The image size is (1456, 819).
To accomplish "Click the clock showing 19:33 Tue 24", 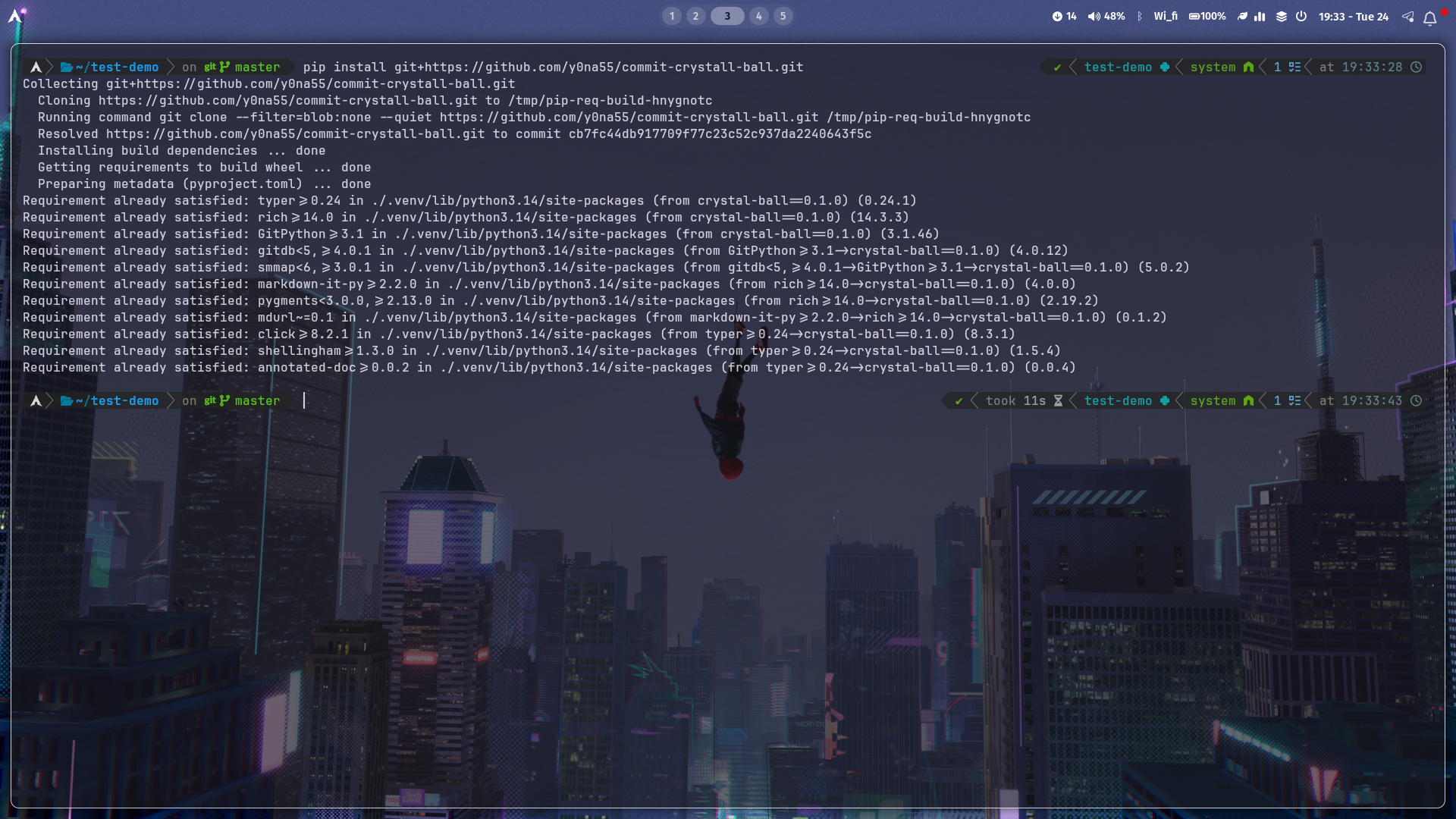I will click(1353, 16).
